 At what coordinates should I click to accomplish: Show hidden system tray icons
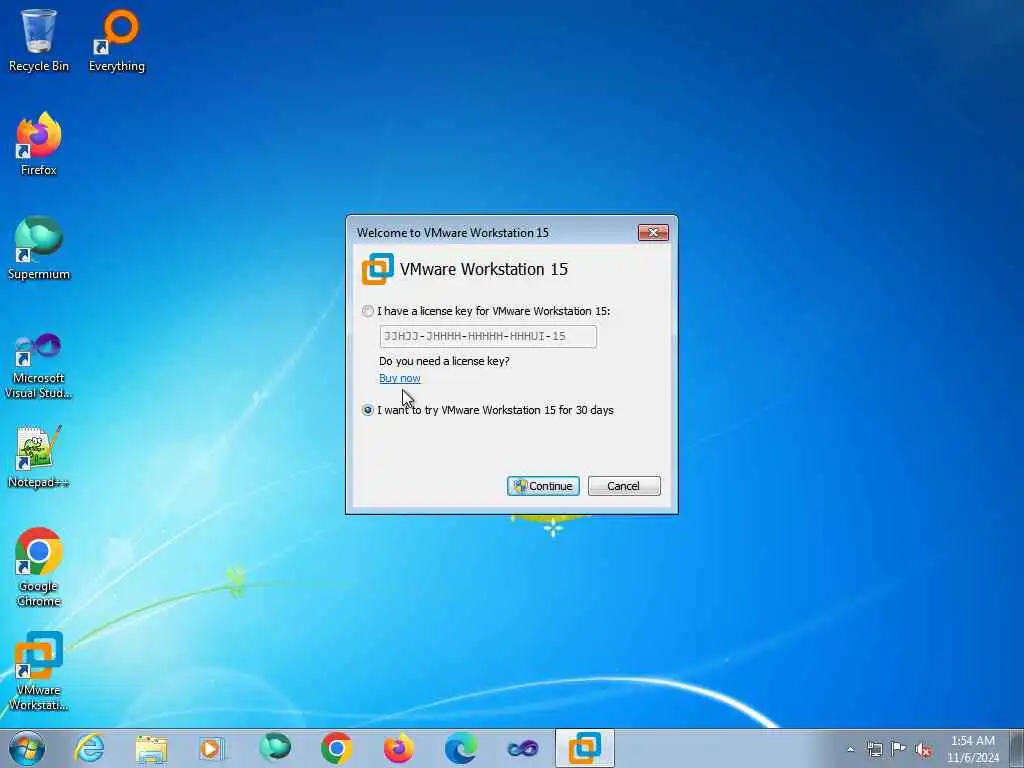tap(850, 749)
